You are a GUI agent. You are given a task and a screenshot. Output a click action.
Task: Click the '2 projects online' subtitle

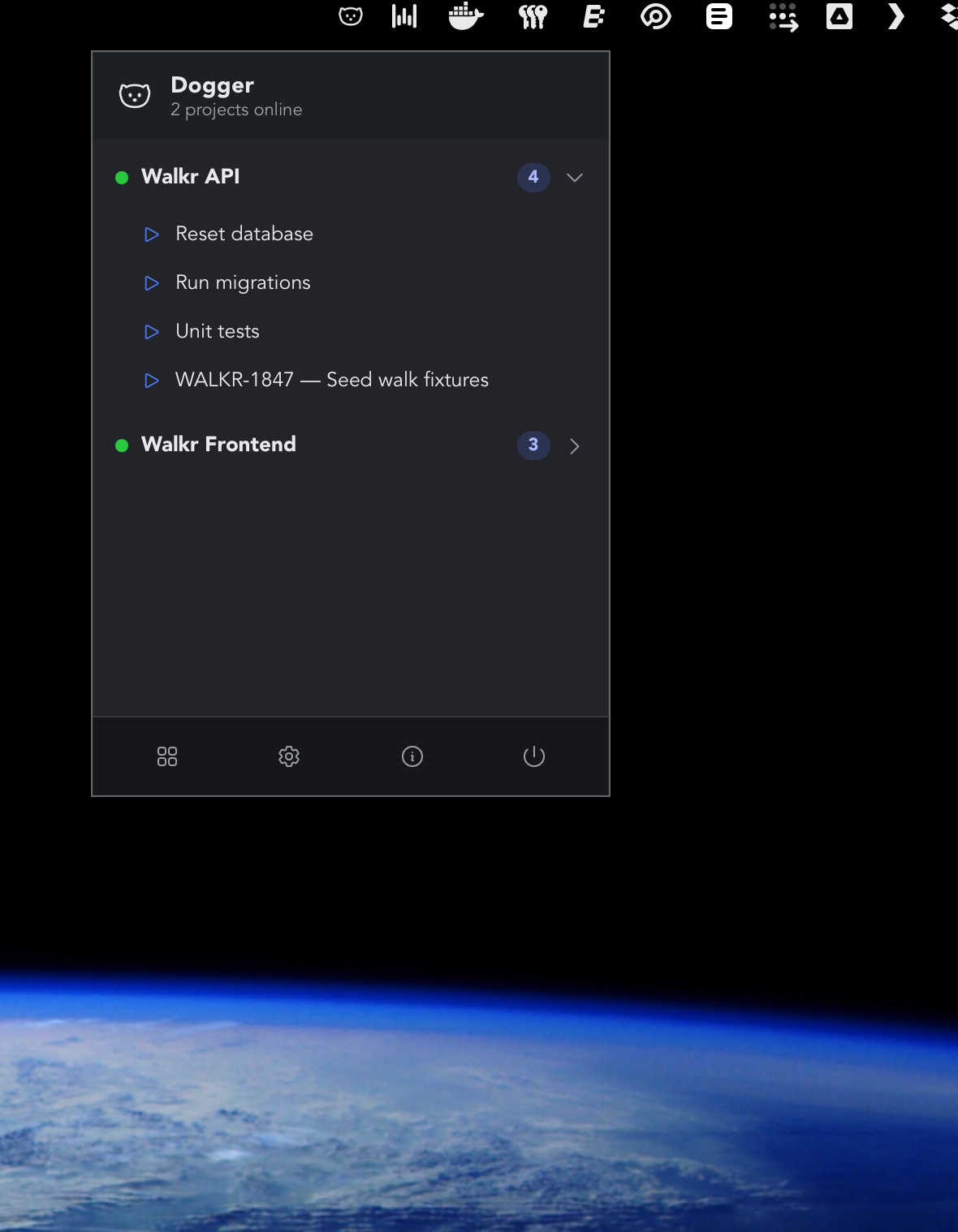point(236,110)
